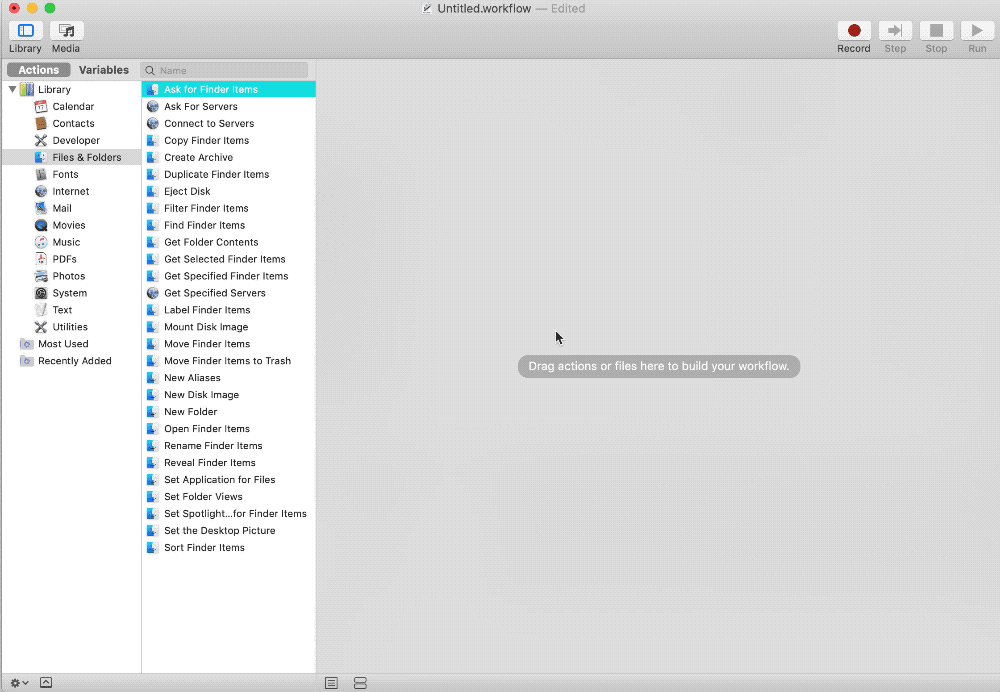The image size is (1000, 692).
Task: Select the Find Finder Items action
Action: 229,225
